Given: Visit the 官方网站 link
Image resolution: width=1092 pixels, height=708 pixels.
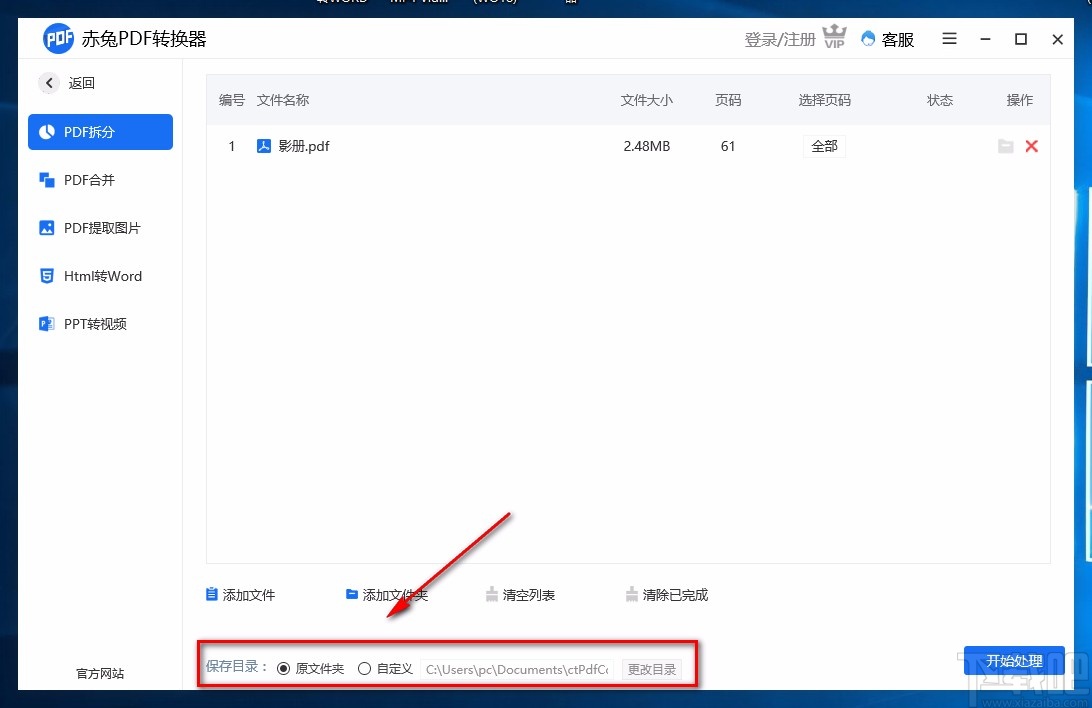Looking at the screenshot, I should pyautogui.click(x=99, y=673).
